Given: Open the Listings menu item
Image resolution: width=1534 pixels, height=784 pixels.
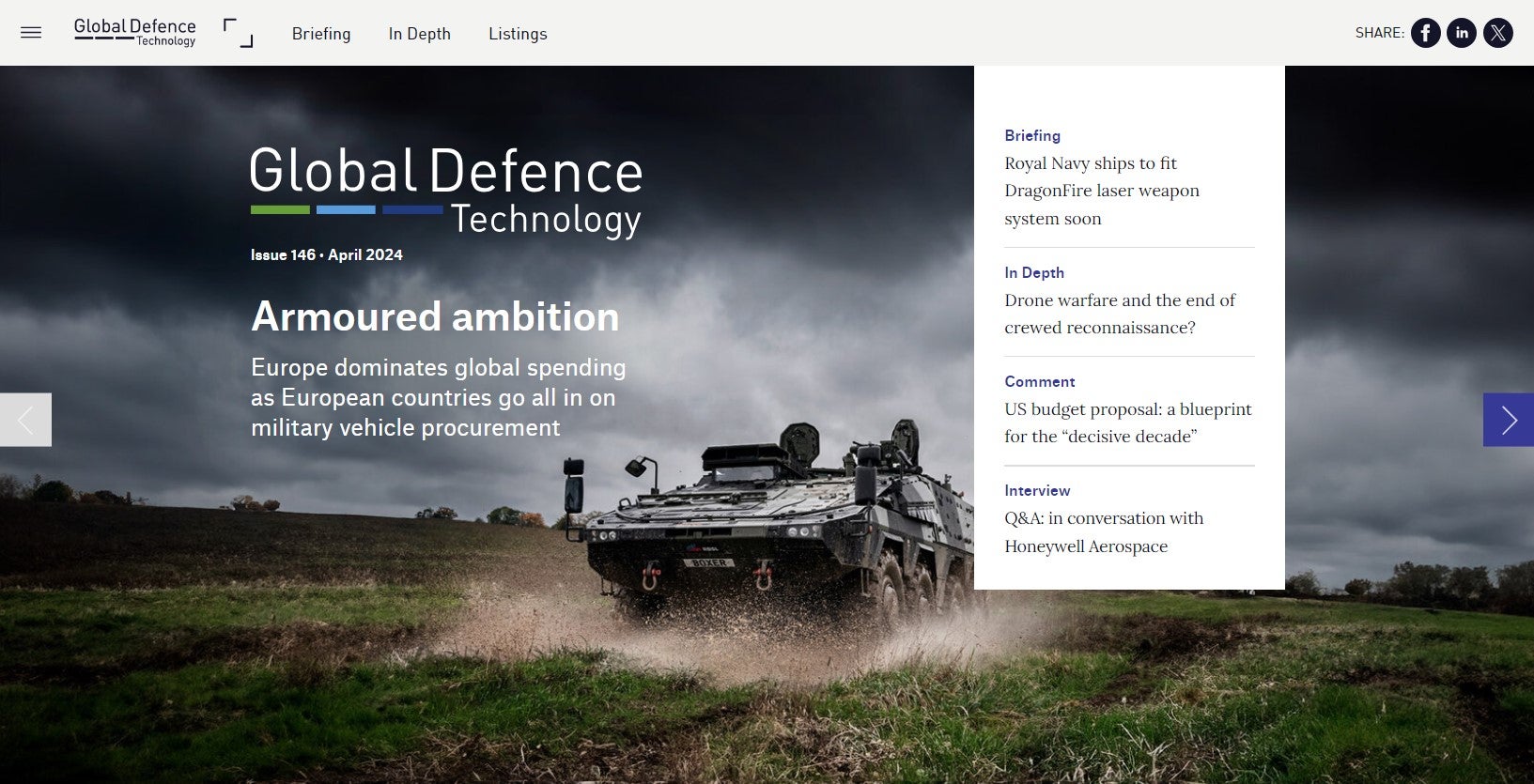Looking at the screenshot, I should pos(518,34).
